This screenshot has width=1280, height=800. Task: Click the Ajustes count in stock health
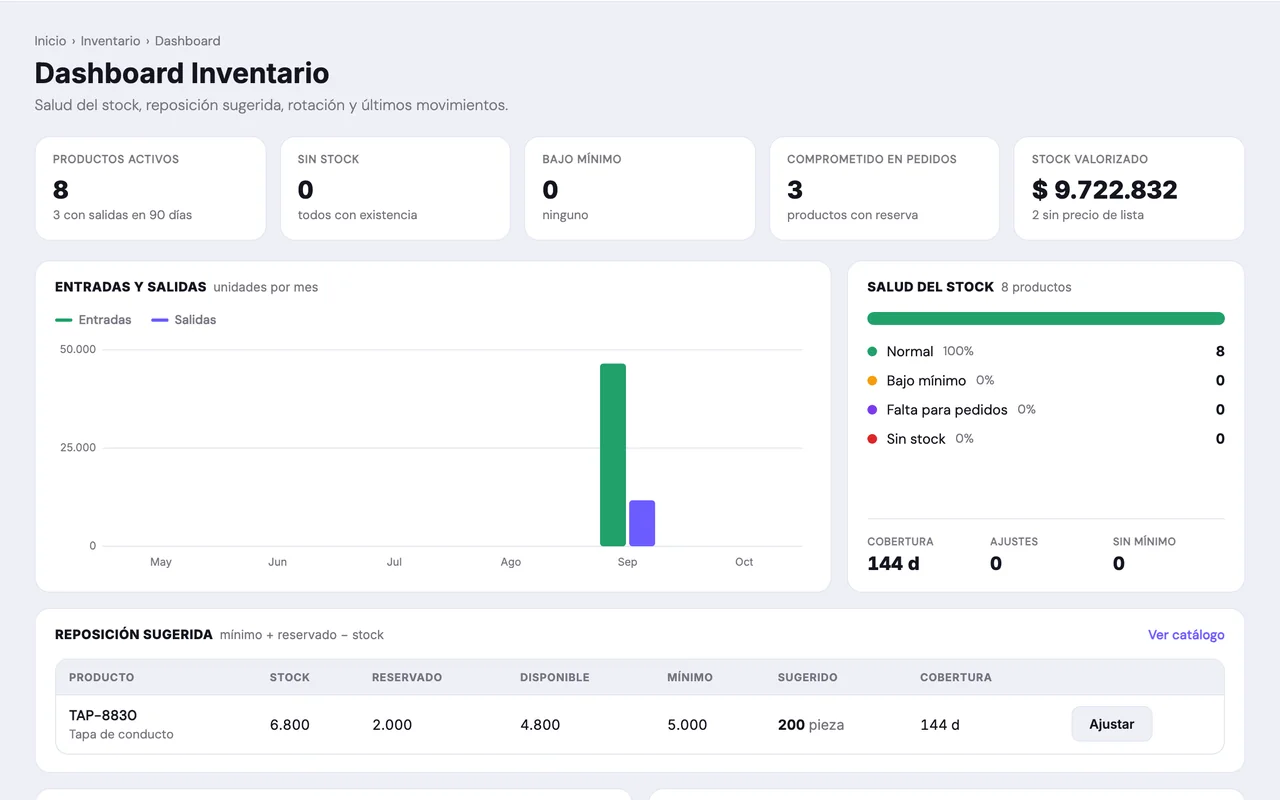tap(996, 564)
